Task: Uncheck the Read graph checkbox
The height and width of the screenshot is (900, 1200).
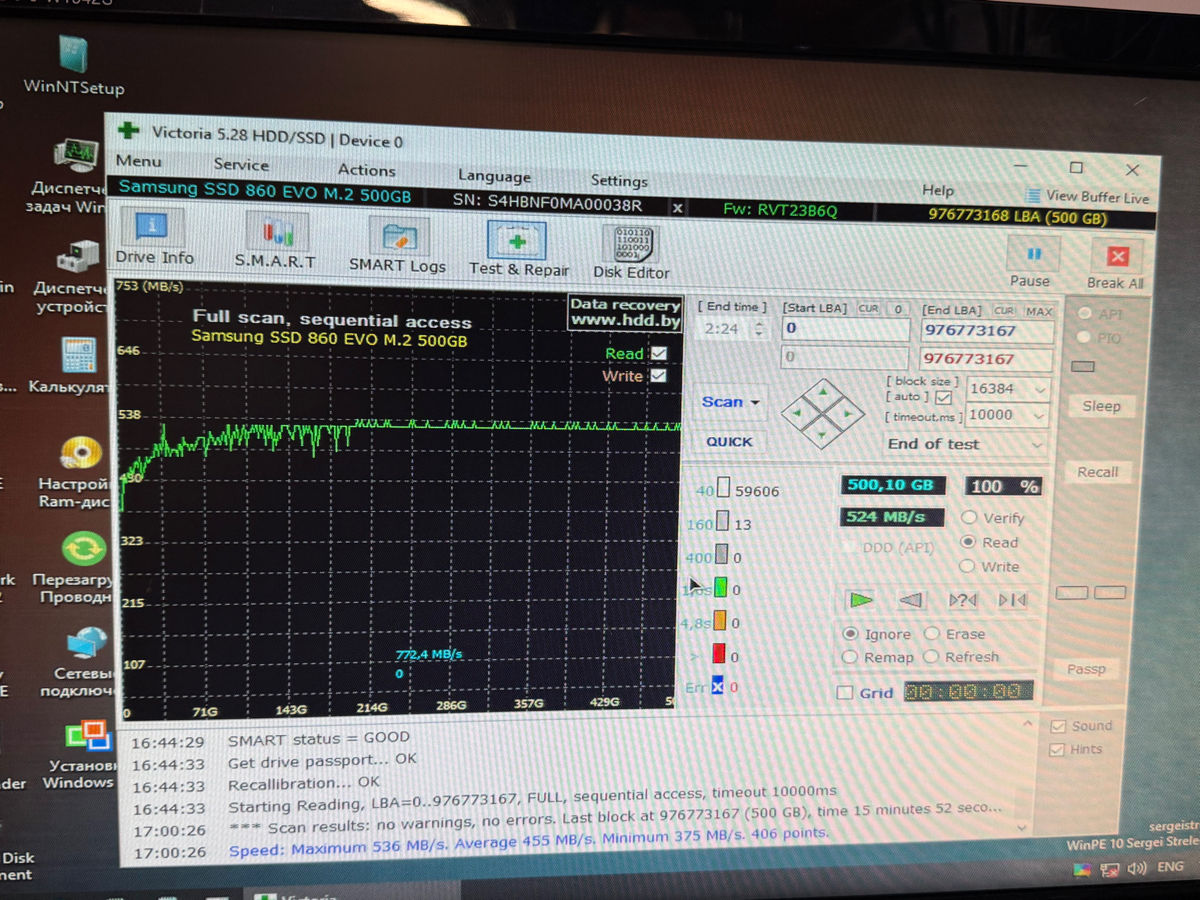Action: [658, 353]
